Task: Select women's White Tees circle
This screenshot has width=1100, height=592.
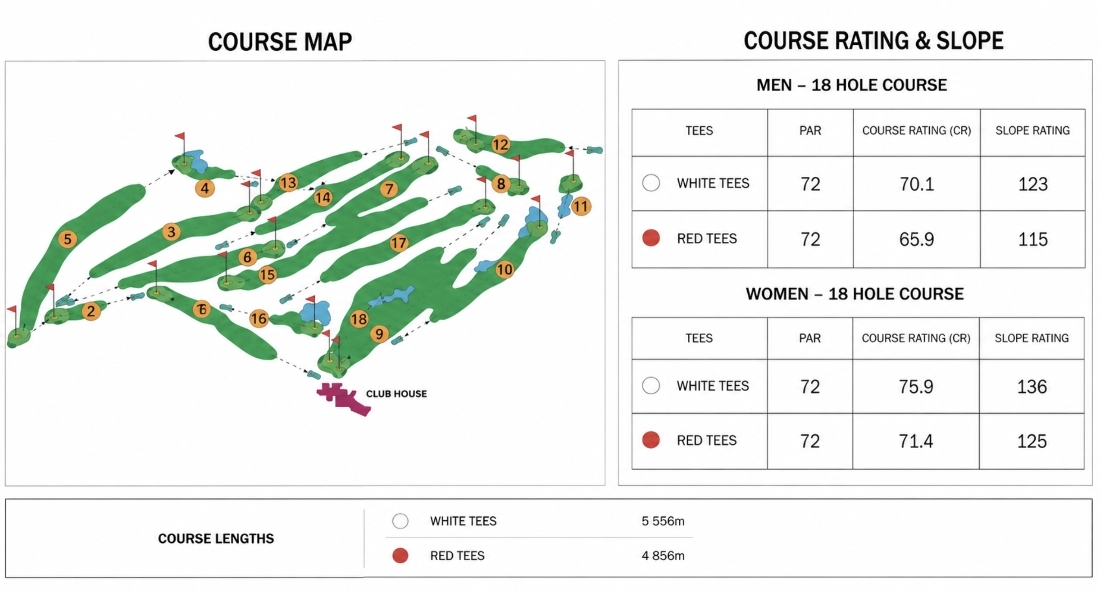Action: [651, 386]
